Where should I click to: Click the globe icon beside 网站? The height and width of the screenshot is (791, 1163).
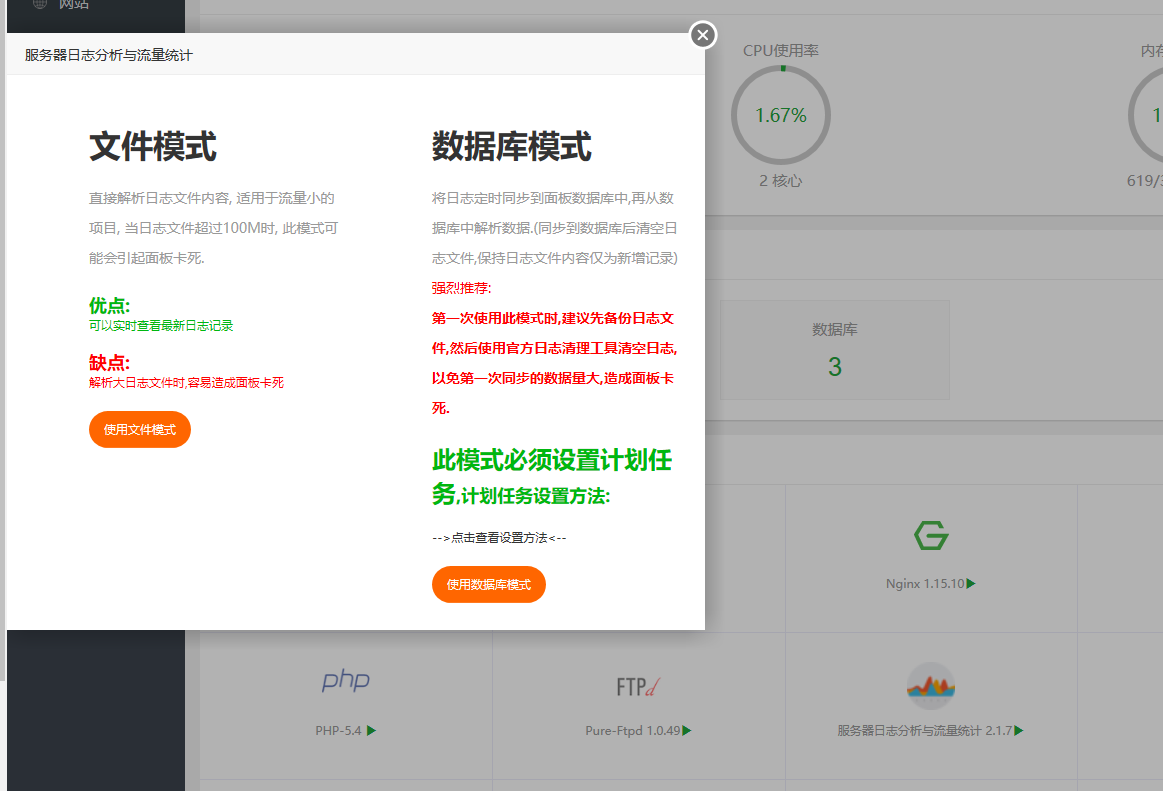40,4
